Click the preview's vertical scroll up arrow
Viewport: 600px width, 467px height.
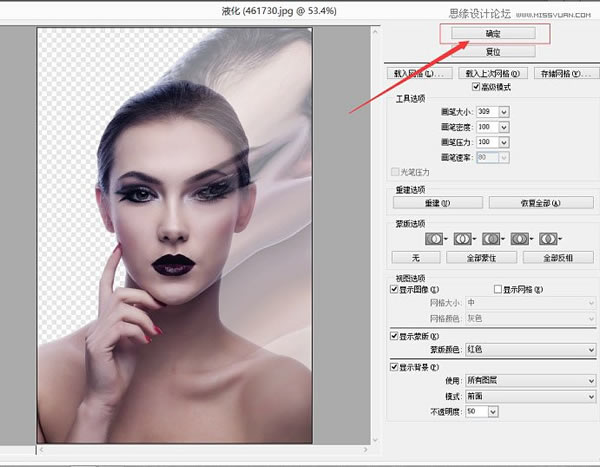375,32
